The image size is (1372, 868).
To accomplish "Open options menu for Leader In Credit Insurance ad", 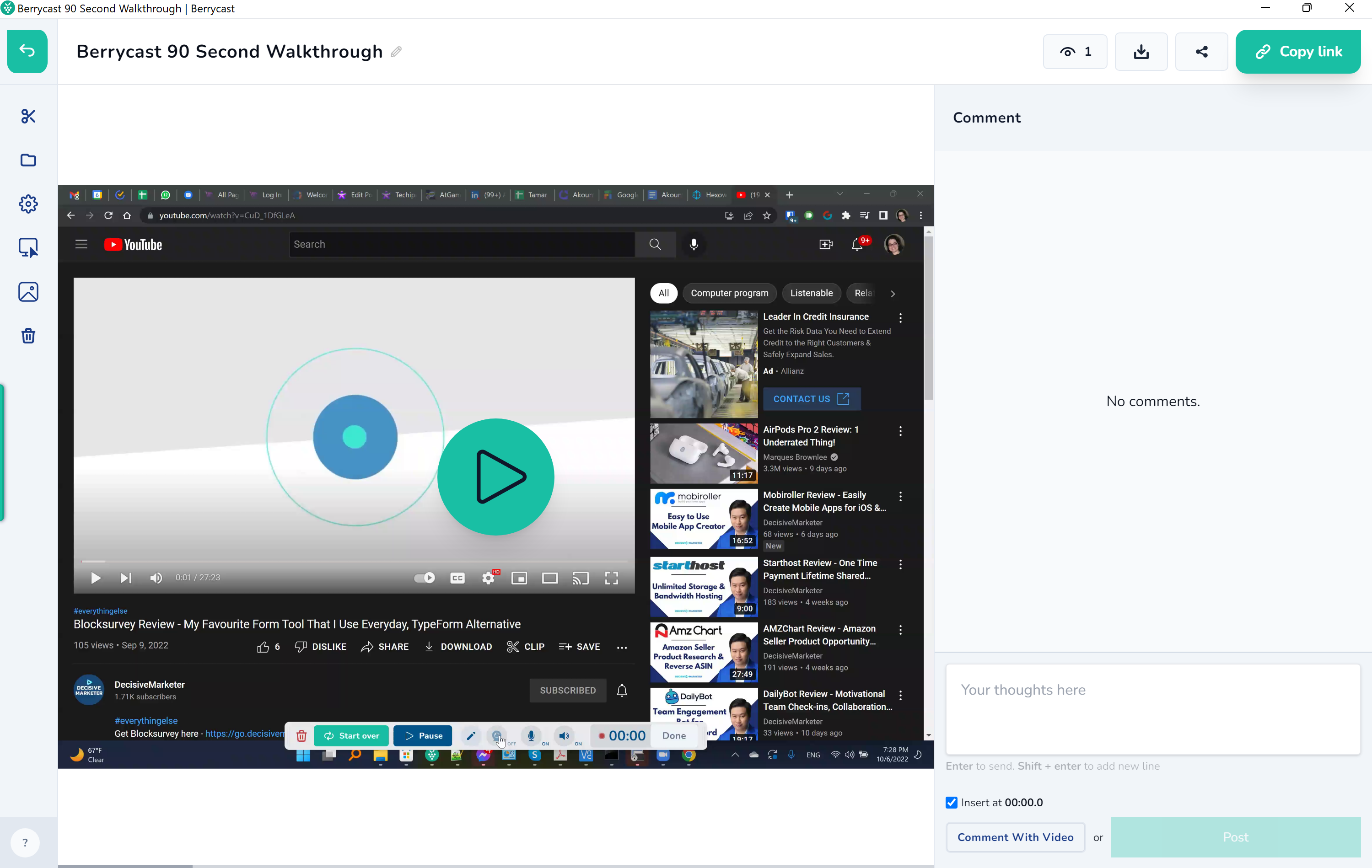I will click(900, 318).
